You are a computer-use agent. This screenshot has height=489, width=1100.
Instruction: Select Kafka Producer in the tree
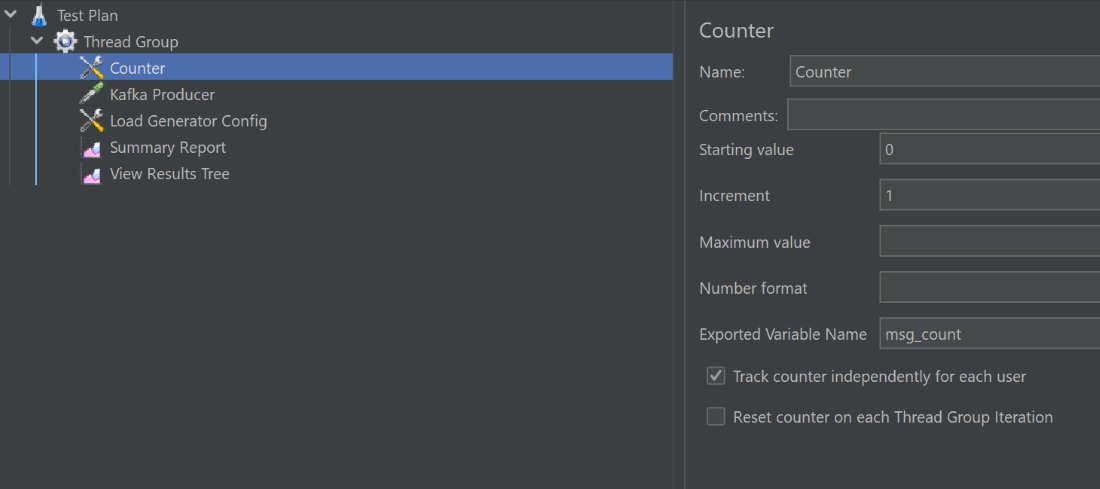coord(162,95)
